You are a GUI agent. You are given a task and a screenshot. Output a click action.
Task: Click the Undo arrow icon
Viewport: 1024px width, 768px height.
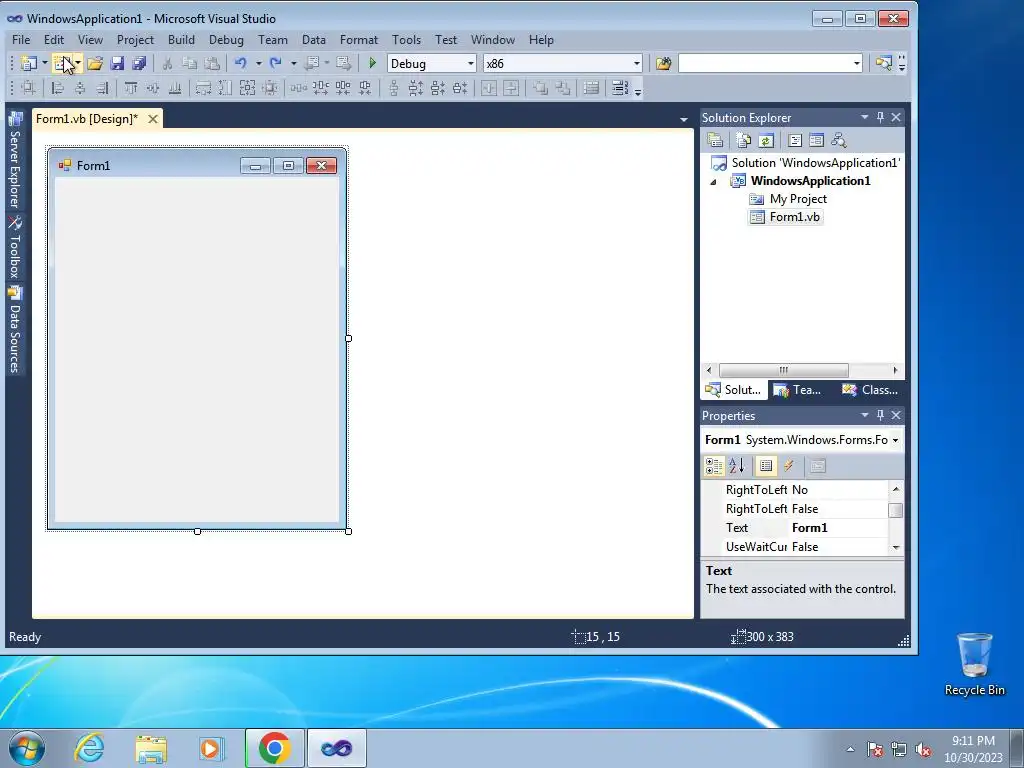point(241,63)
